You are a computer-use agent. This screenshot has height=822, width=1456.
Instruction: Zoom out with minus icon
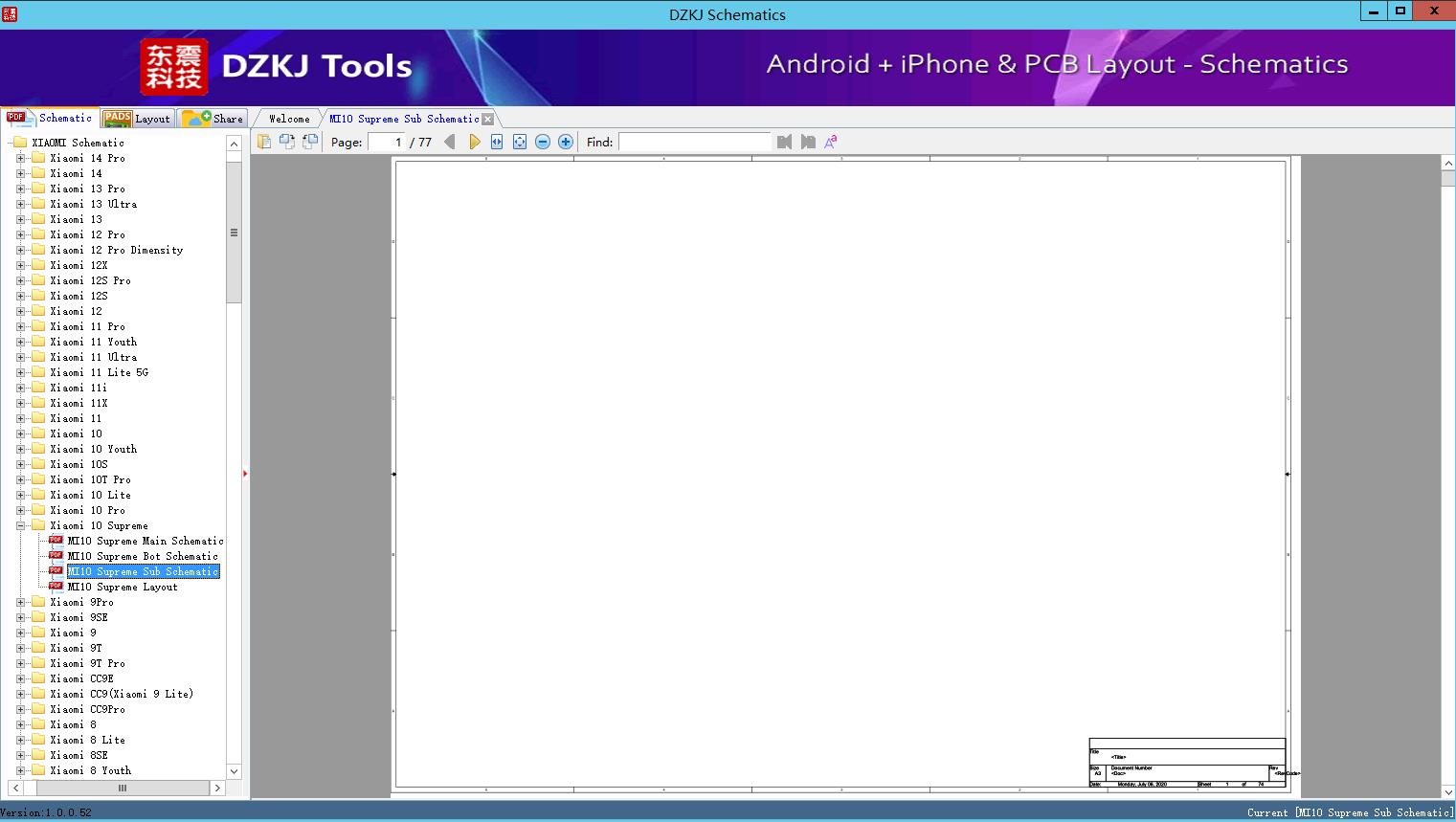[543, 142]
